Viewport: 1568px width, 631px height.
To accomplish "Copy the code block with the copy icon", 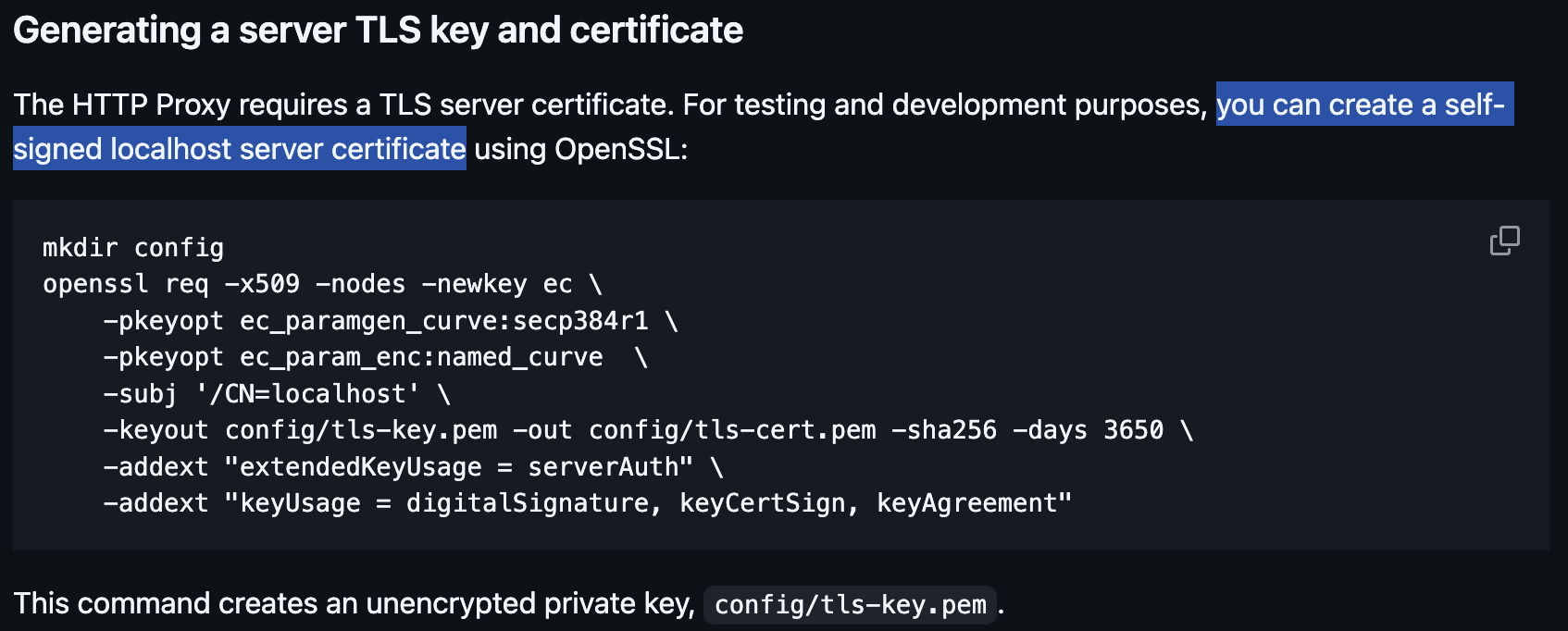I will (1504, 241).
